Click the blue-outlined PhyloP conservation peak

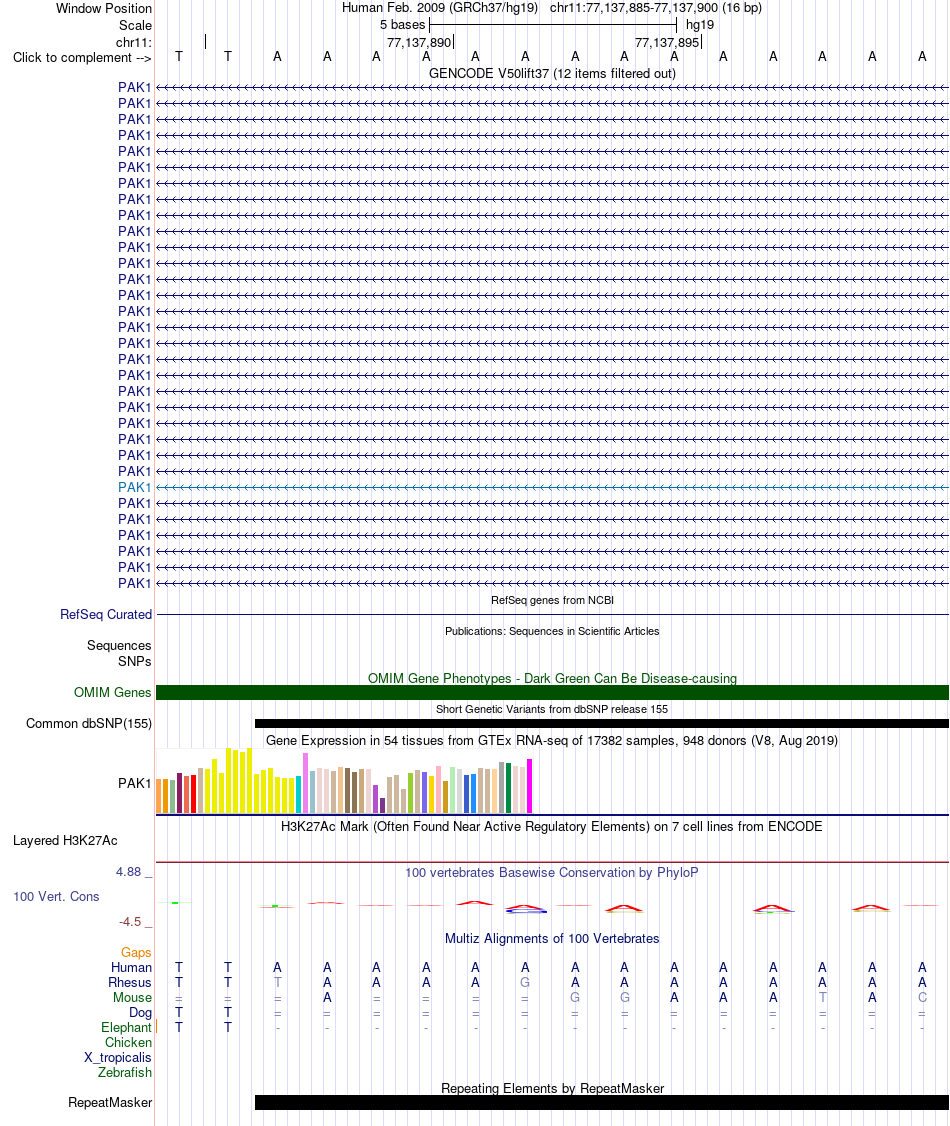(x=526, y=909)
